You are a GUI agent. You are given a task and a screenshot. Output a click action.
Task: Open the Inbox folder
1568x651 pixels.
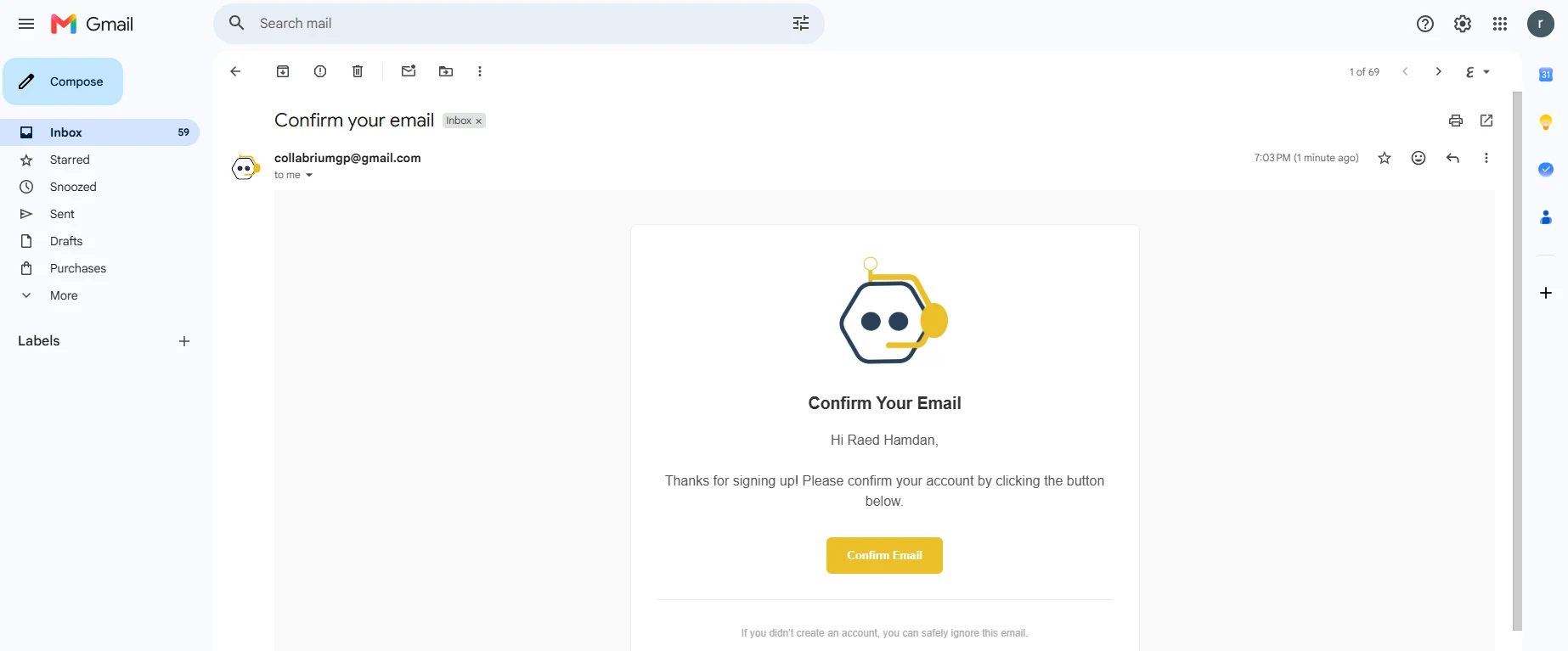point(100,132)
